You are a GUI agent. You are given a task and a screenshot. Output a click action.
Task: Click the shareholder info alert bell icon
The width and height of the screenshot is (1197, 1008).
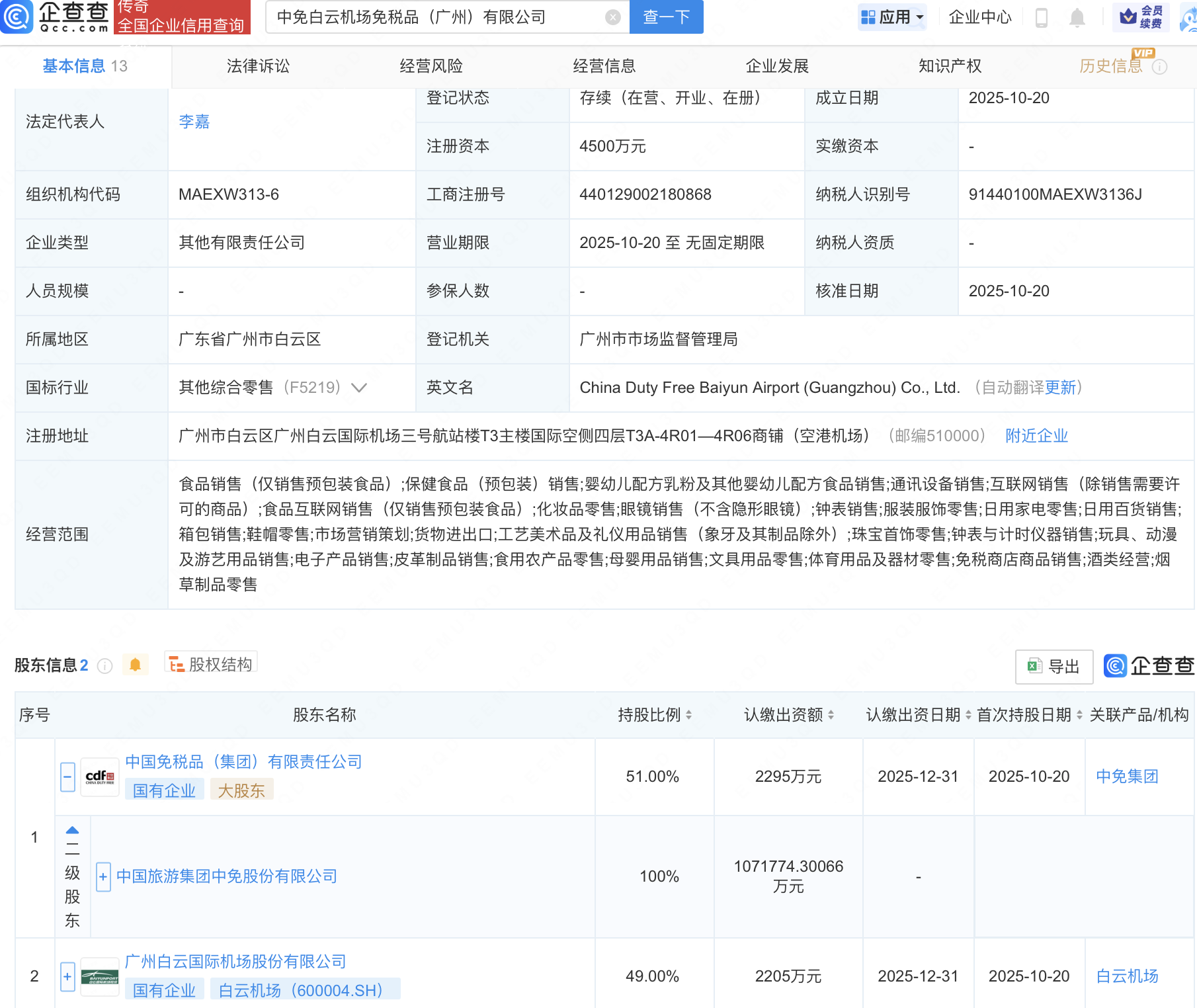[x=135, y=665]
